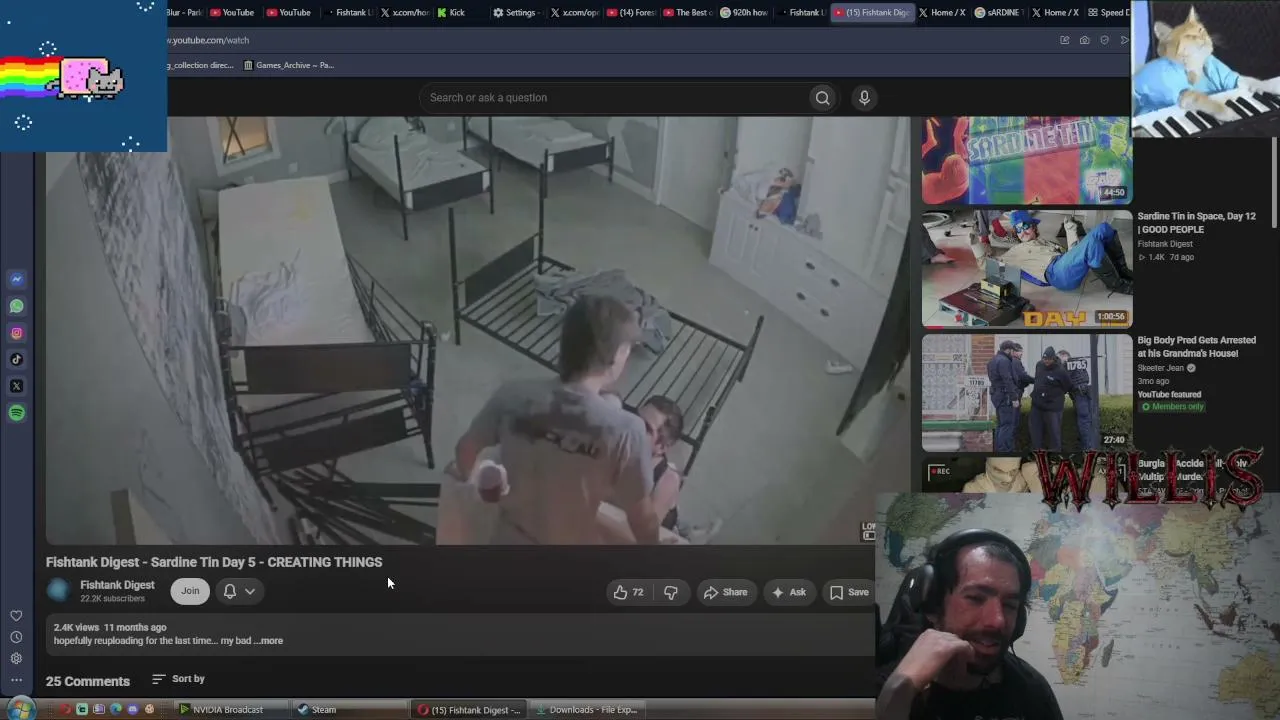Click the snapshot camera icon in address bar

click(1084, 40)
